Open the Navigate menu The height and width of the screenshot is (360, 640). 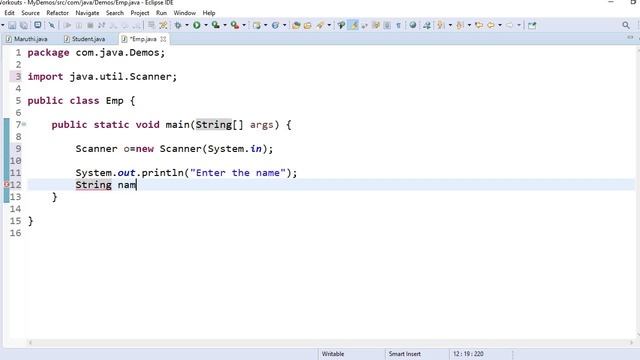pos(87,13)
